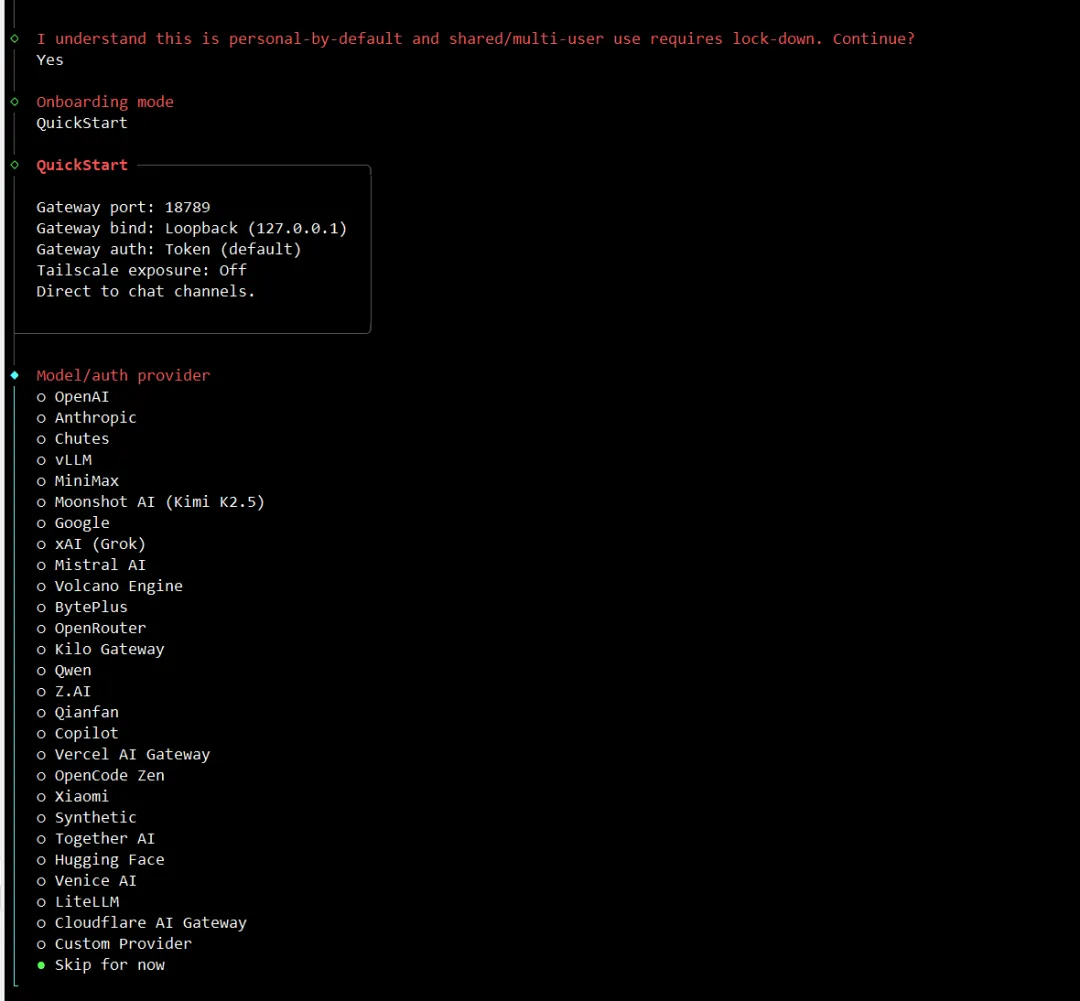
Task: Click the green diamond beside Onboarding mode
Action: (14, 102)
